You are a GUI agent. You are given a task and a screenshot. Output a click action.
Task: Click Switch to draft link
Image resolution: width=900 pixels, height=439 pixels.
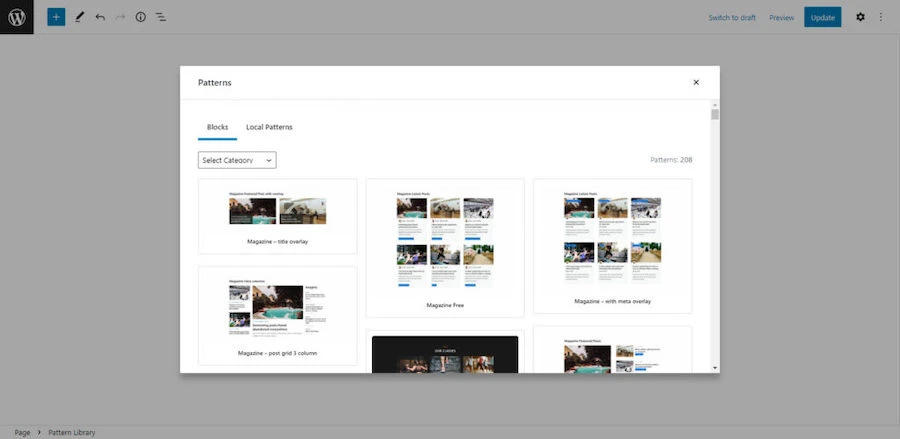pyautogui.click(x=732, y=17)
